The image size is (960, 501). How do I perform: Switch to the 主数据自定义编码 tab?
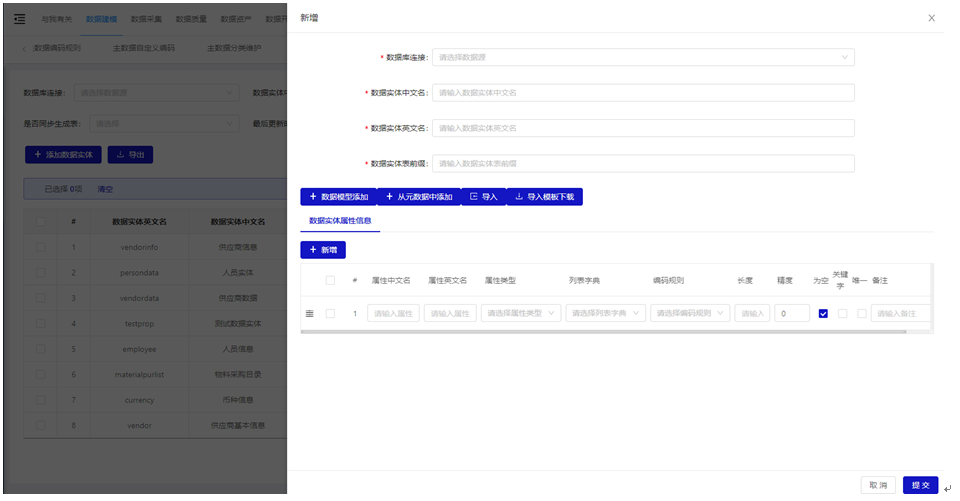tap(144, 48)
